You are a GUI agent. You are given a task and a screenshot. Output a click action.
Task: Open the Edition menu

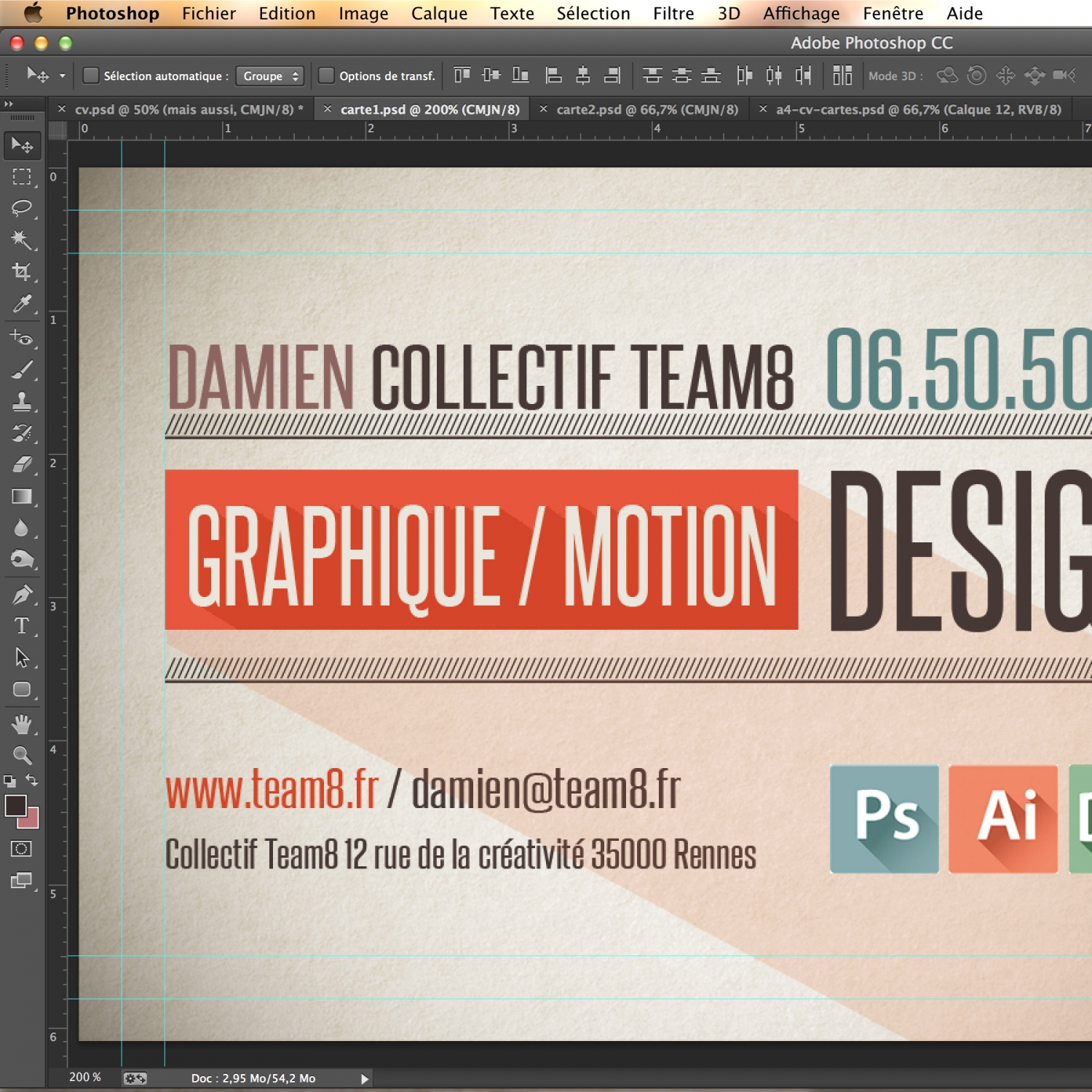pos(287,13)
